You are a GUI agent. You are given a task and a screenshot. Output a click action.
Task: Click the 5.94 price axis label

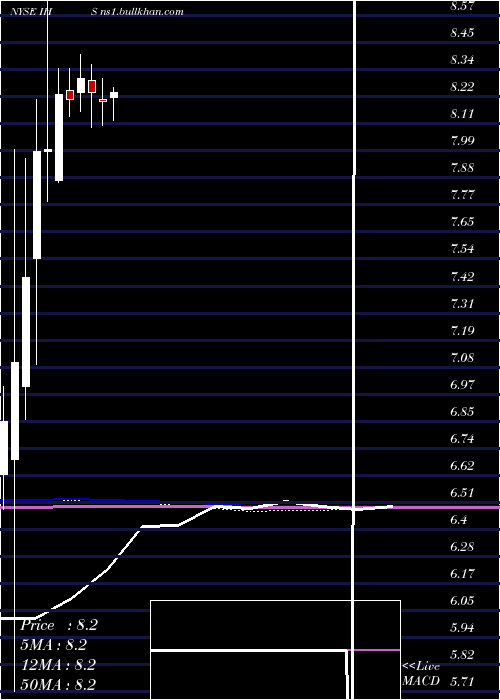point(464,628)
